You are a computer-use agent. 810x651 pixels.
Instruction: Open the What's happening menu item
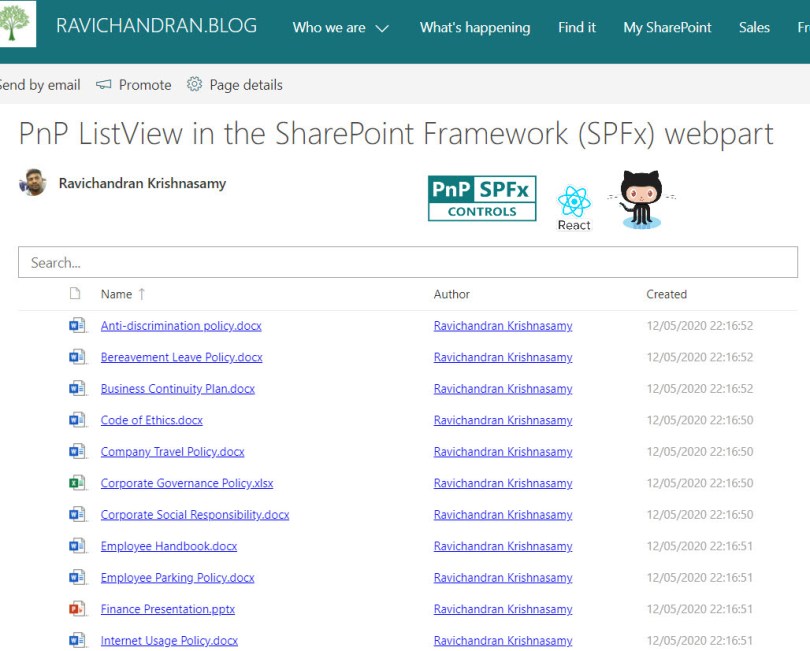pos(475,28)
